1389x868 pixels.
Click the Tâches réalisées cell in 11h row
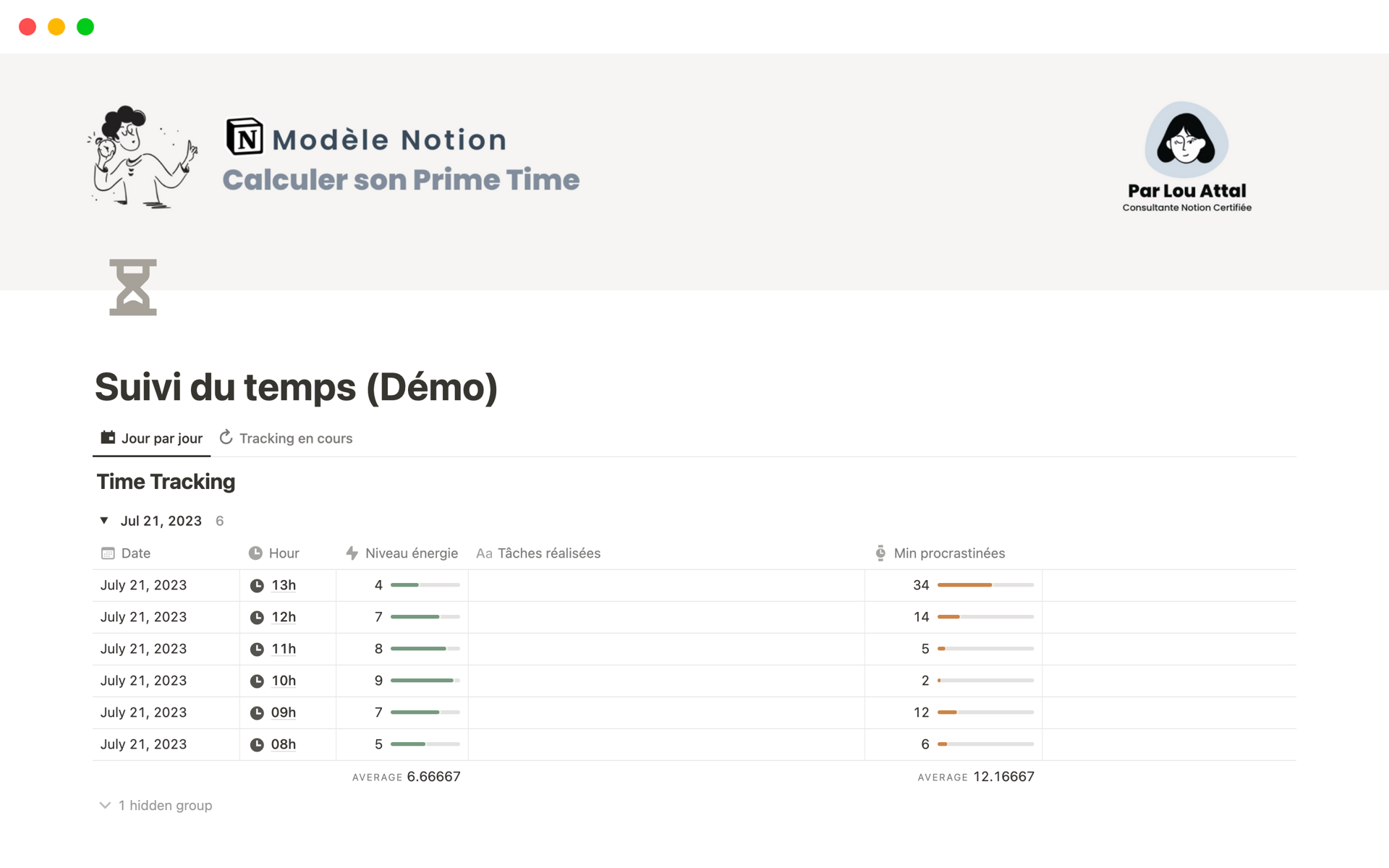(x=666, y=649)
